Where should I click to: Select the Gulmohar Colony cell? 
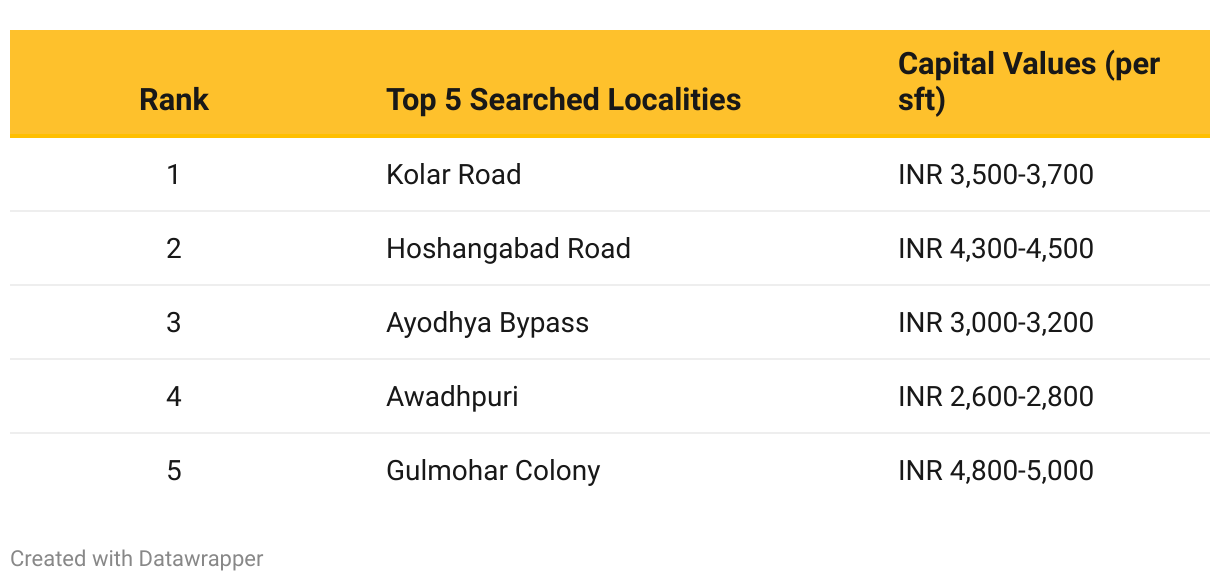point(493,470)
